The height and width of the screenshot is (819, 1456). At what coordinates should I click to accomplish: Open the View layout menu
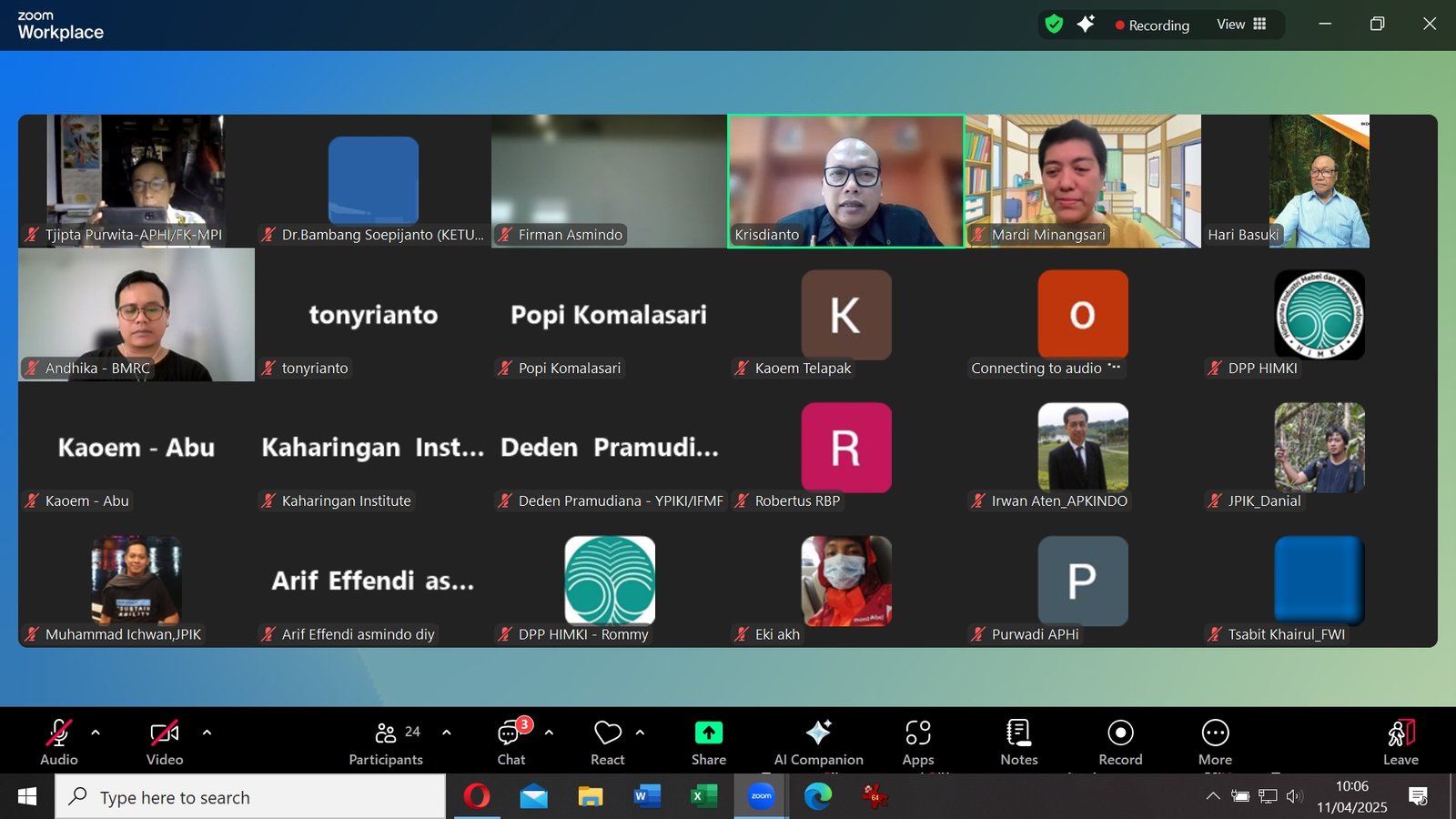point(1242,25)
